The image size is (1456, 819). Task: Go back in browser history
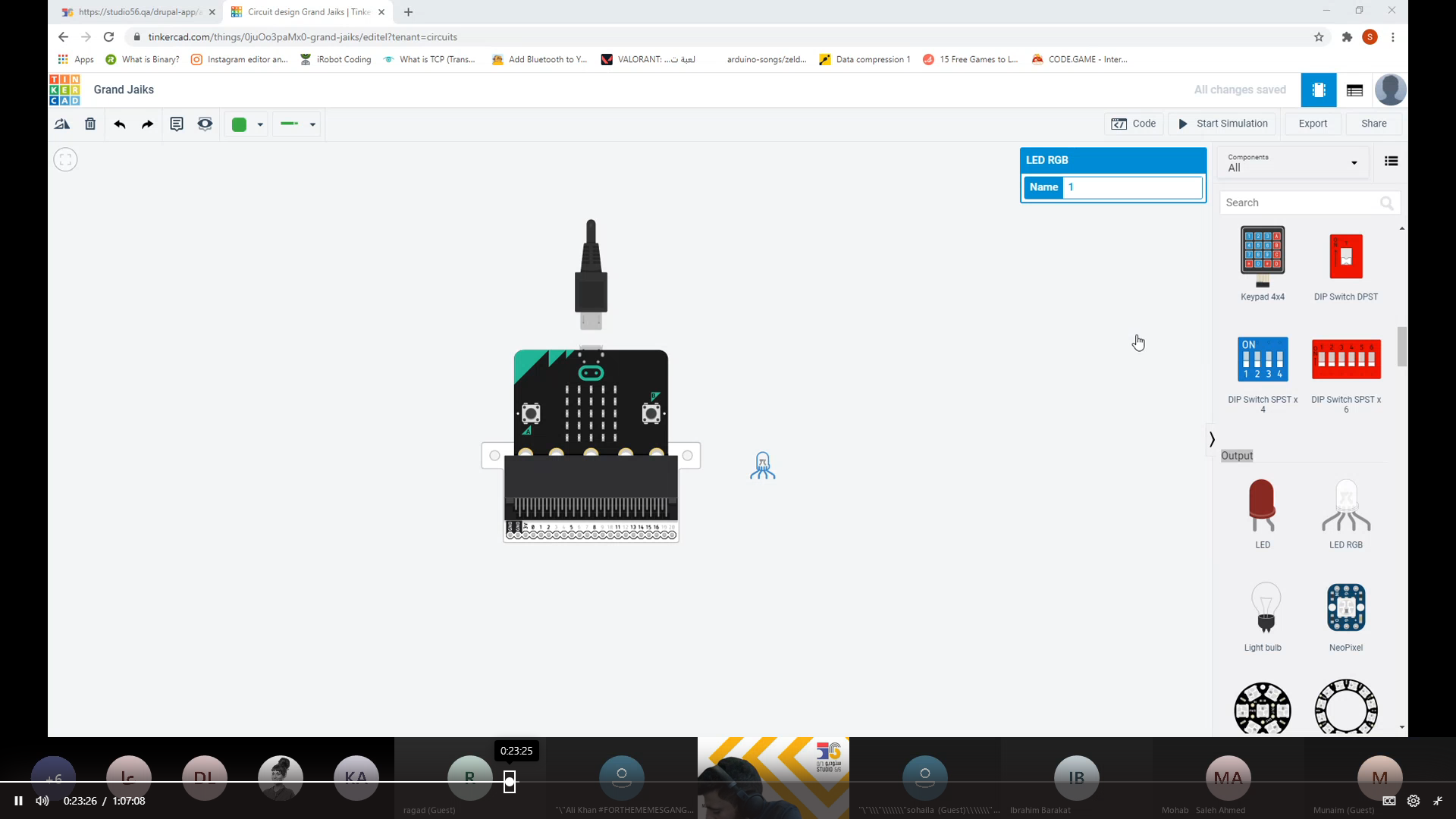coord(63,36)
